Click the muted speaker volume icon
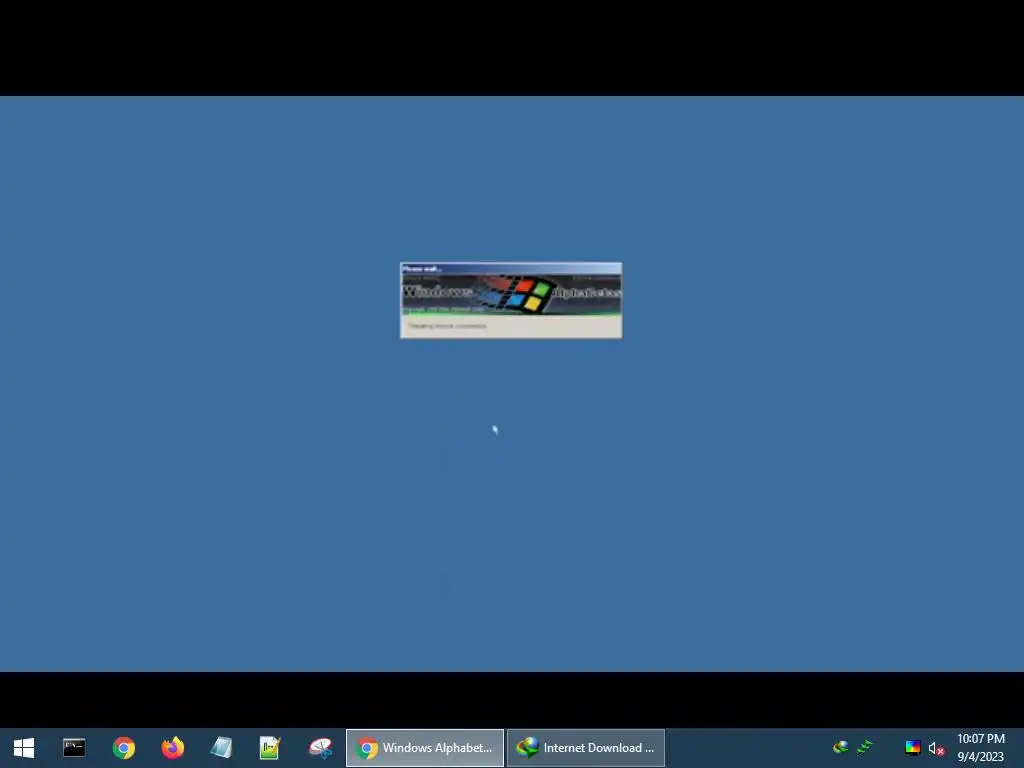Image resolution: width=1024 pixels, height=768 pixels. (936, 748)
